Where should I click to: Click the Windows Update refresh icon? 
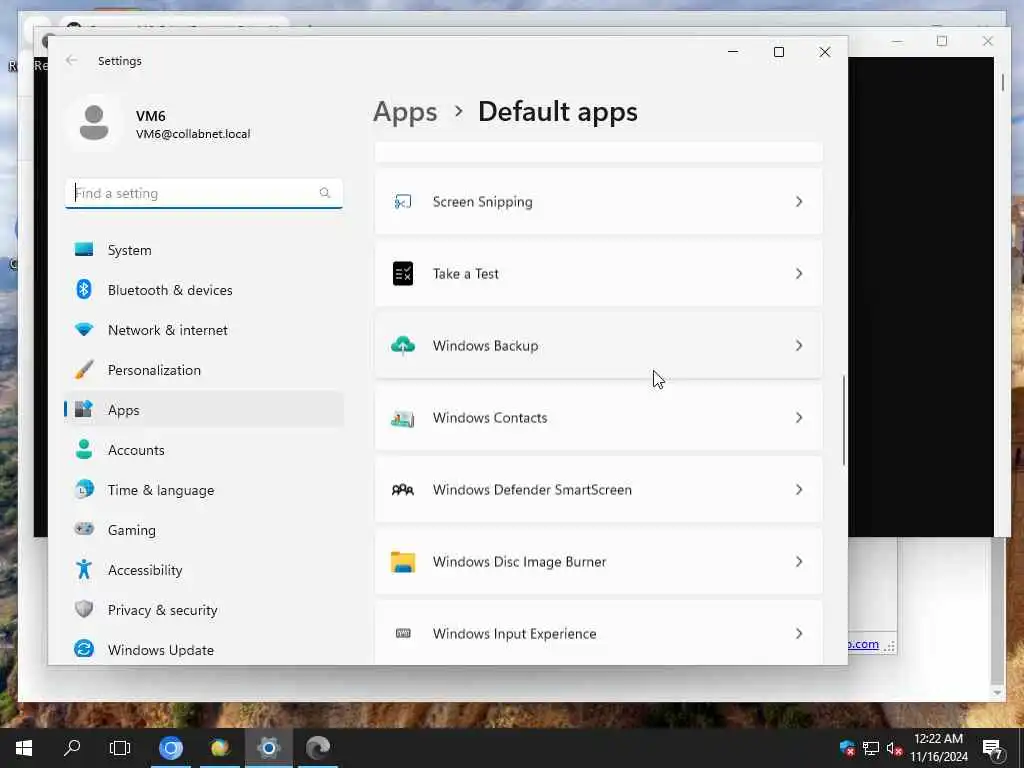point(84,649)
